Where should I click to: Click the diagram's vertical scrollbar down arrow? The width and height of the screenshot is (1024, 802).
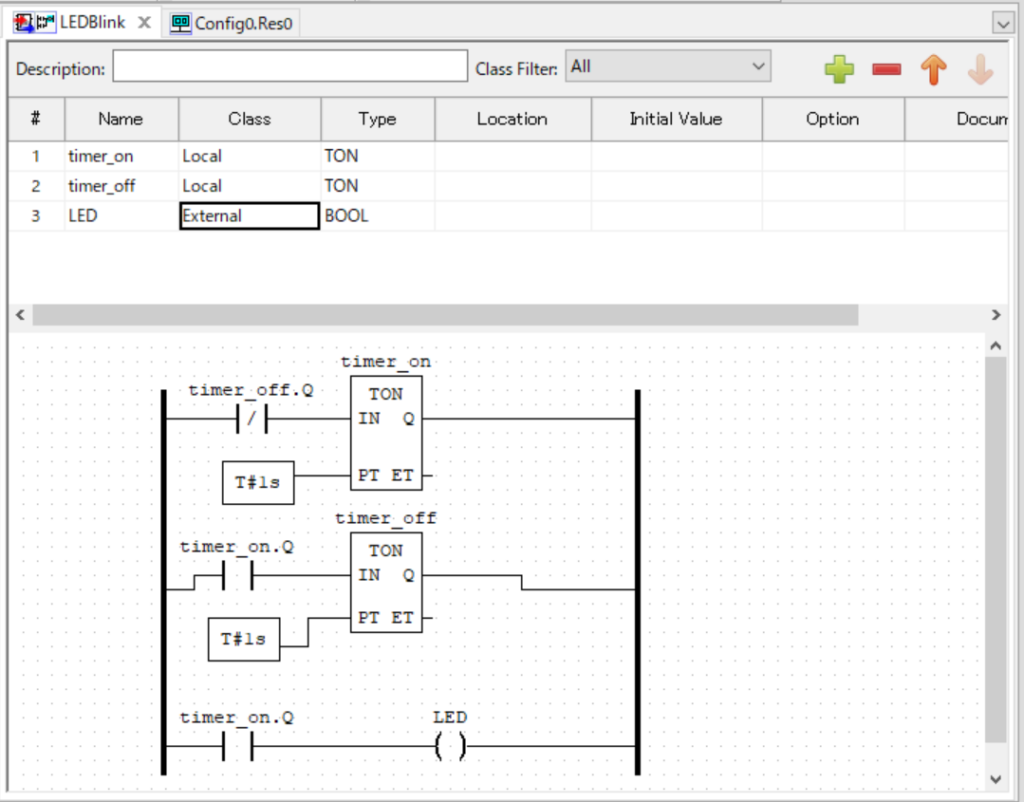pyautogui.click(x=995, y=778)
